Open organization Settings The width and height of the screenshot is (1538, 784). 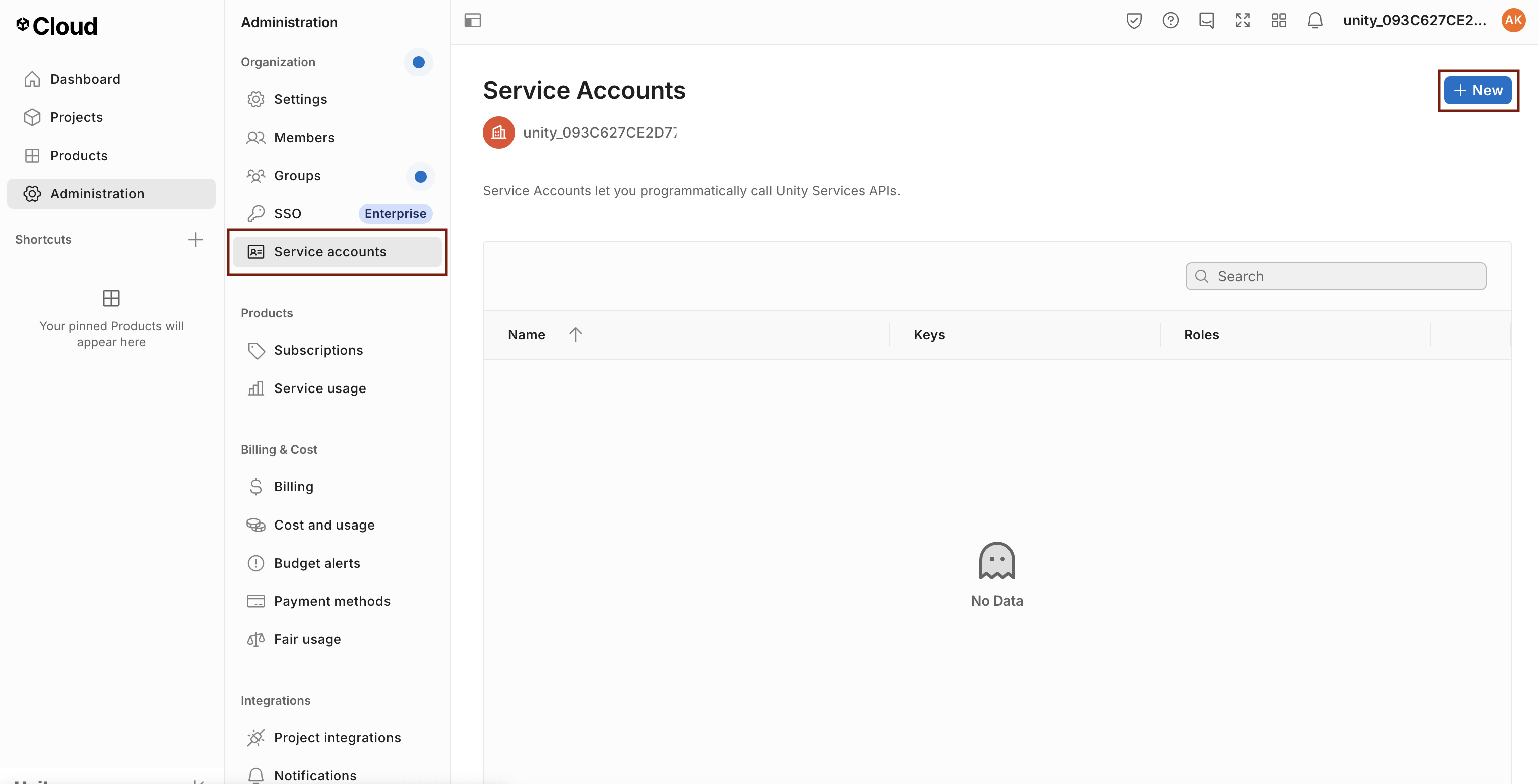[337, 99]
